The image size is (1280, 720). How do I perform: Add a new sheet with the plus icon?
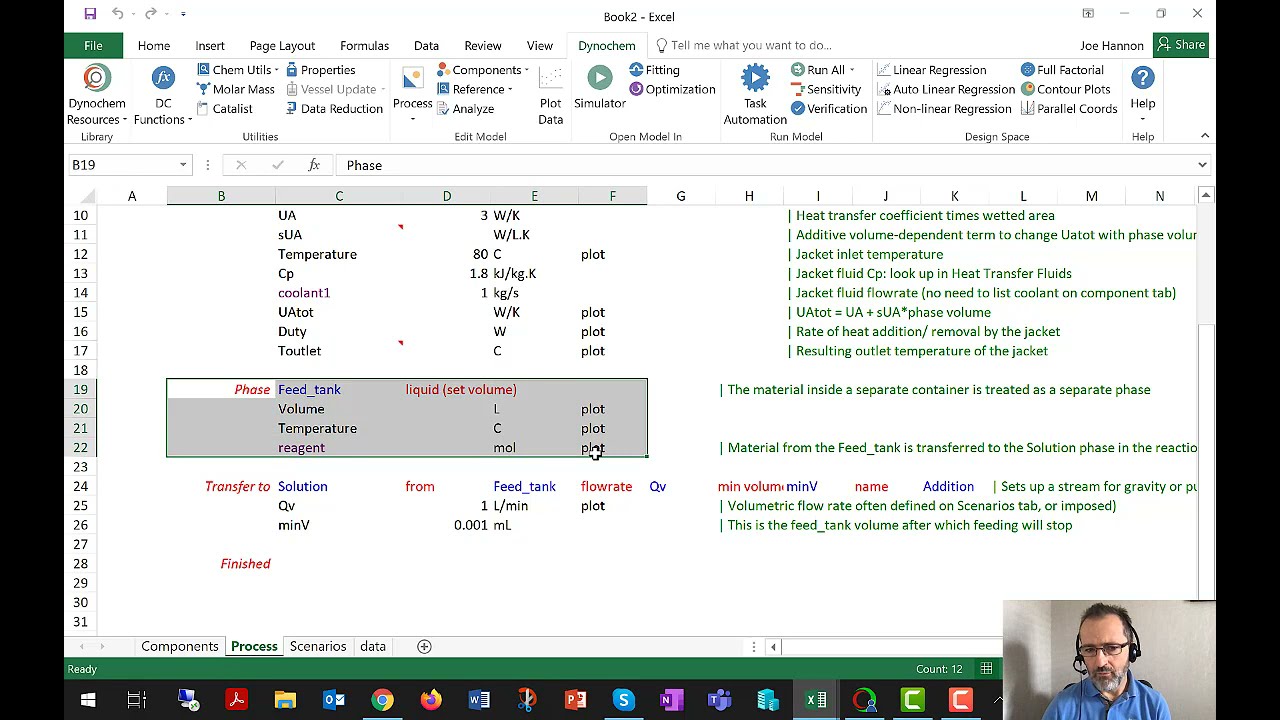tap(424, 647)
